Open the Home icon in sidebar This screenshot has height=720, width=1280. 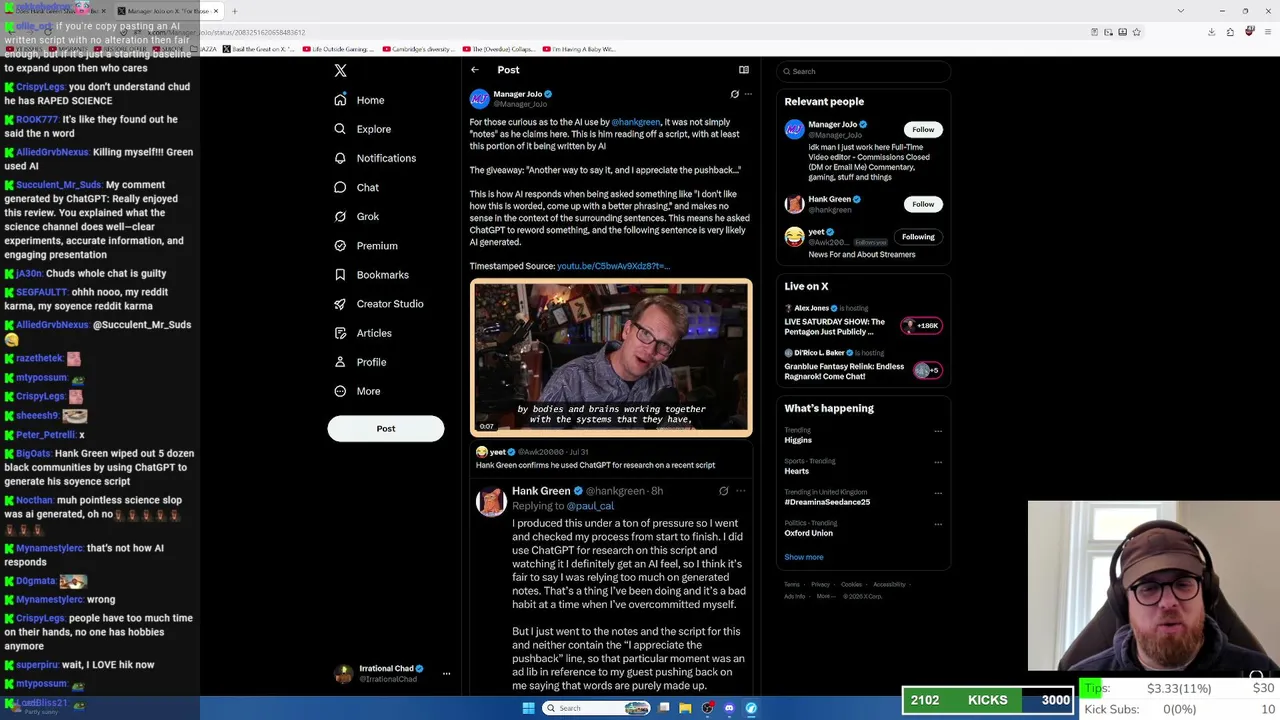click(x=340, y=100)
